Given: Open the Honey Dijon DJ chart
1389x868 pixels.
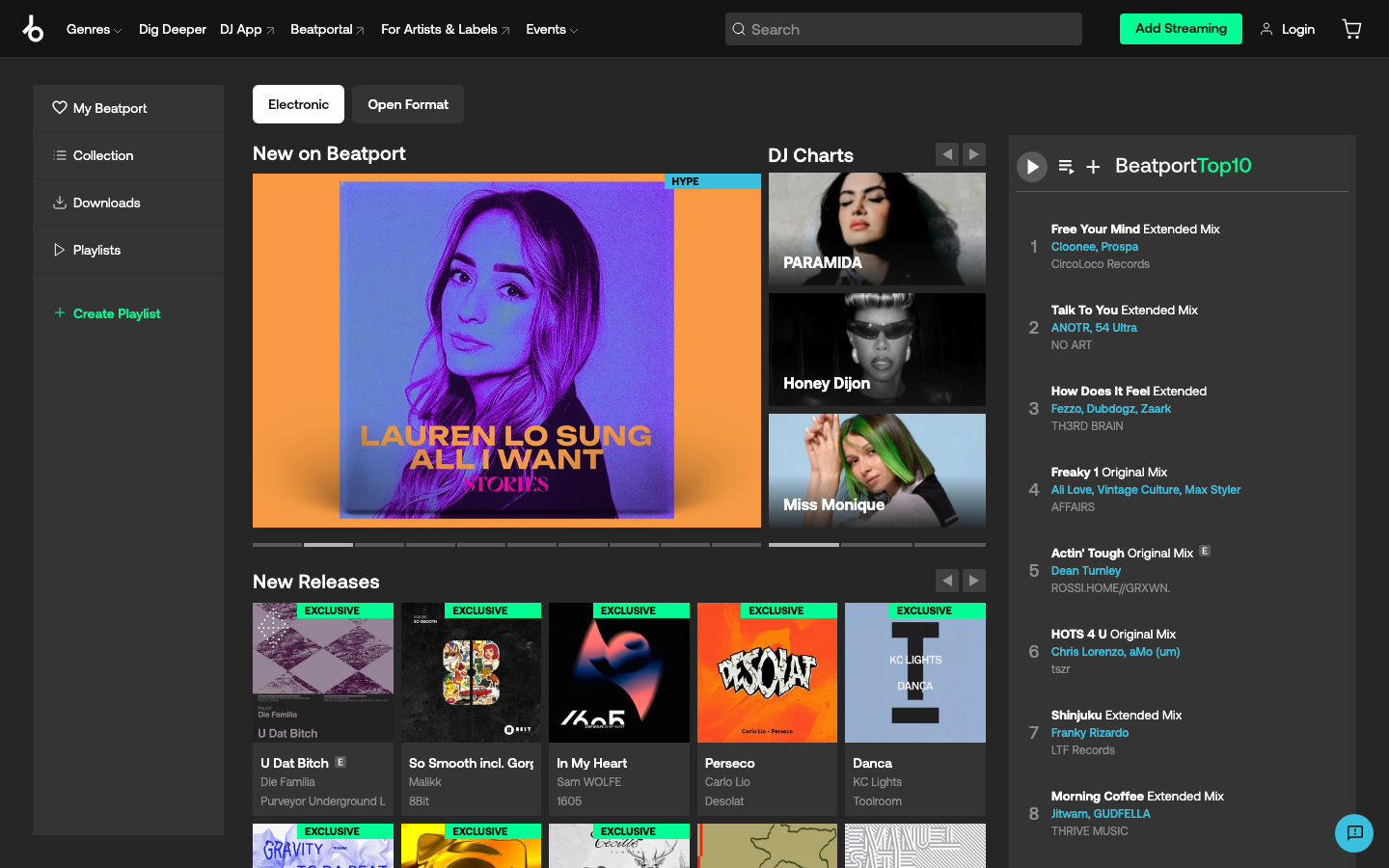Looking at the screenshot, I should point(877,349).
